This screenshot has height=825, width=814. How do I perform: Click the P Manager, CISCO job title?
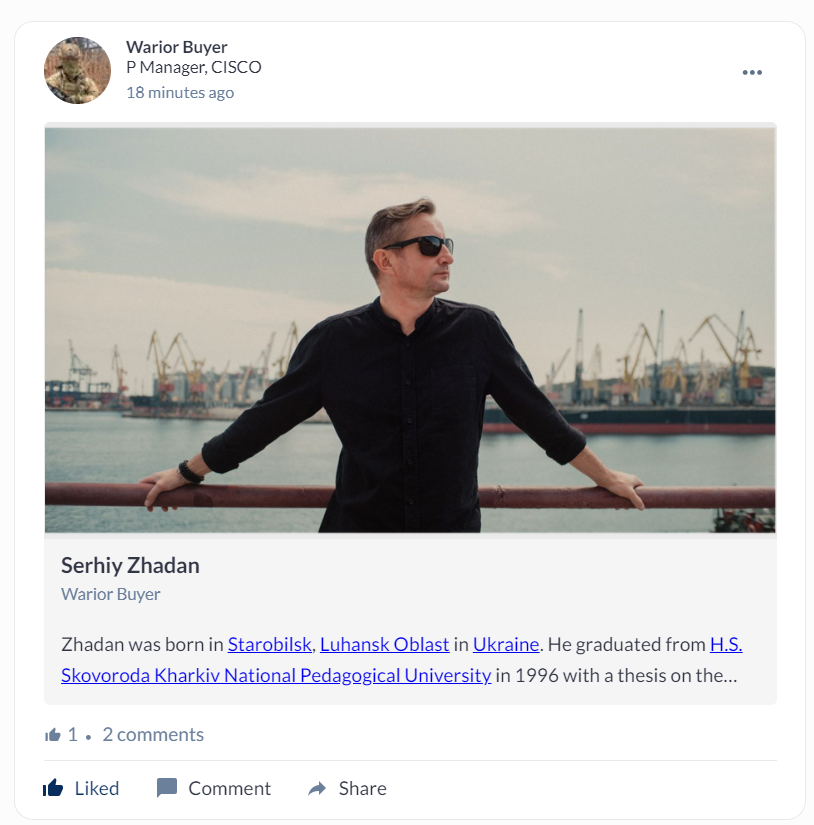194,68
